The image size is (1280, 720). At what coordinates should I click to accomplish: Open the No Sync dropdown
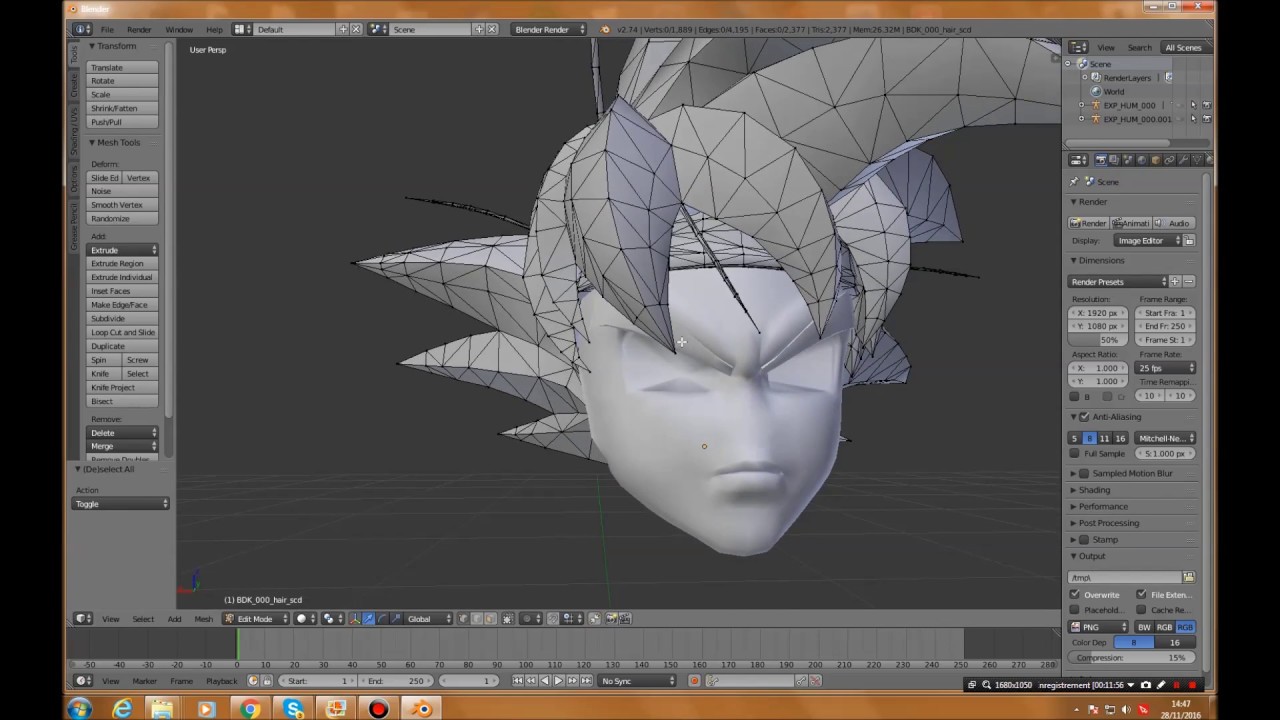[x=638, y=681]
